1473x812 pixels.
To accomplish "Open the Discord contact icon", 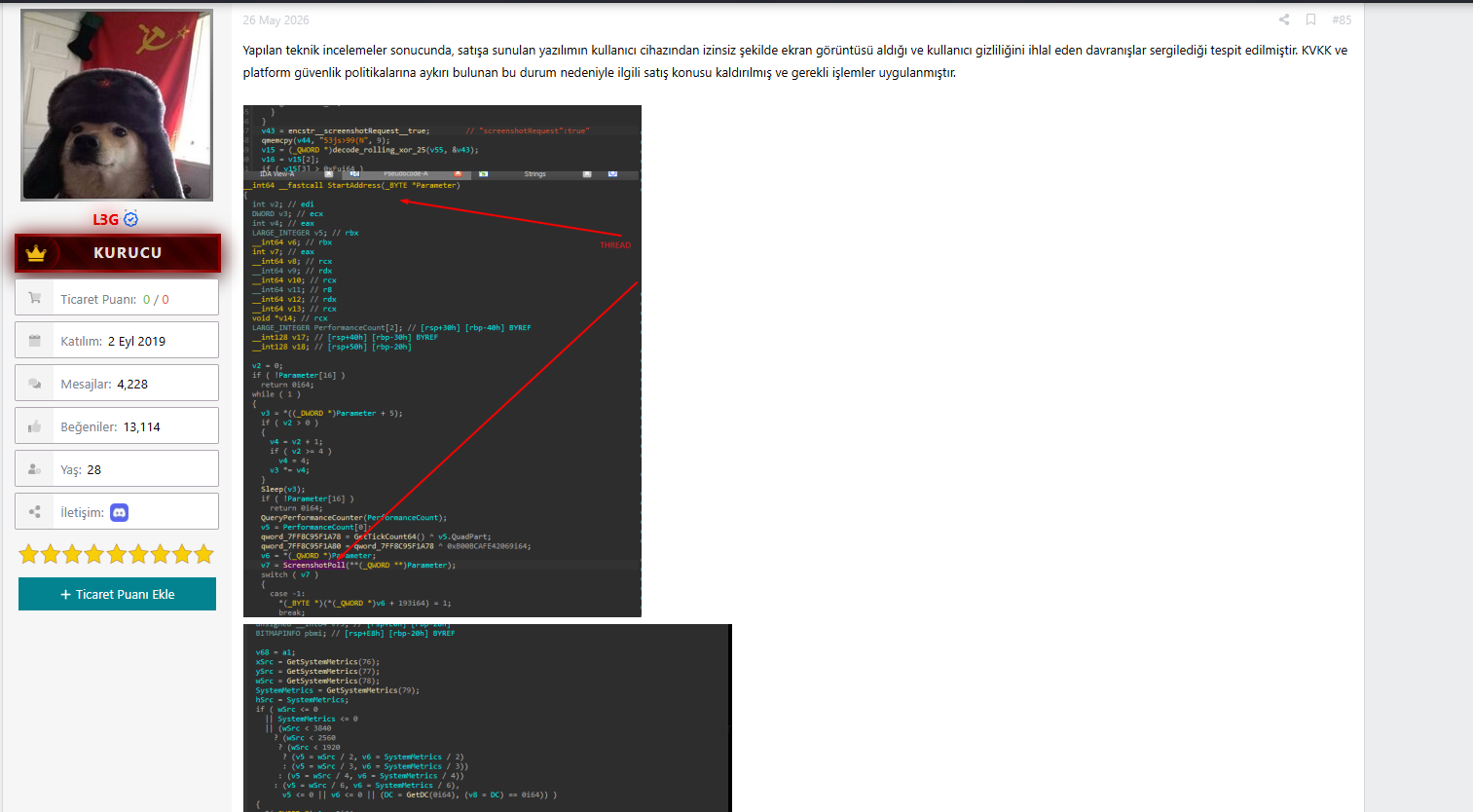I will [x=119, y=512].
